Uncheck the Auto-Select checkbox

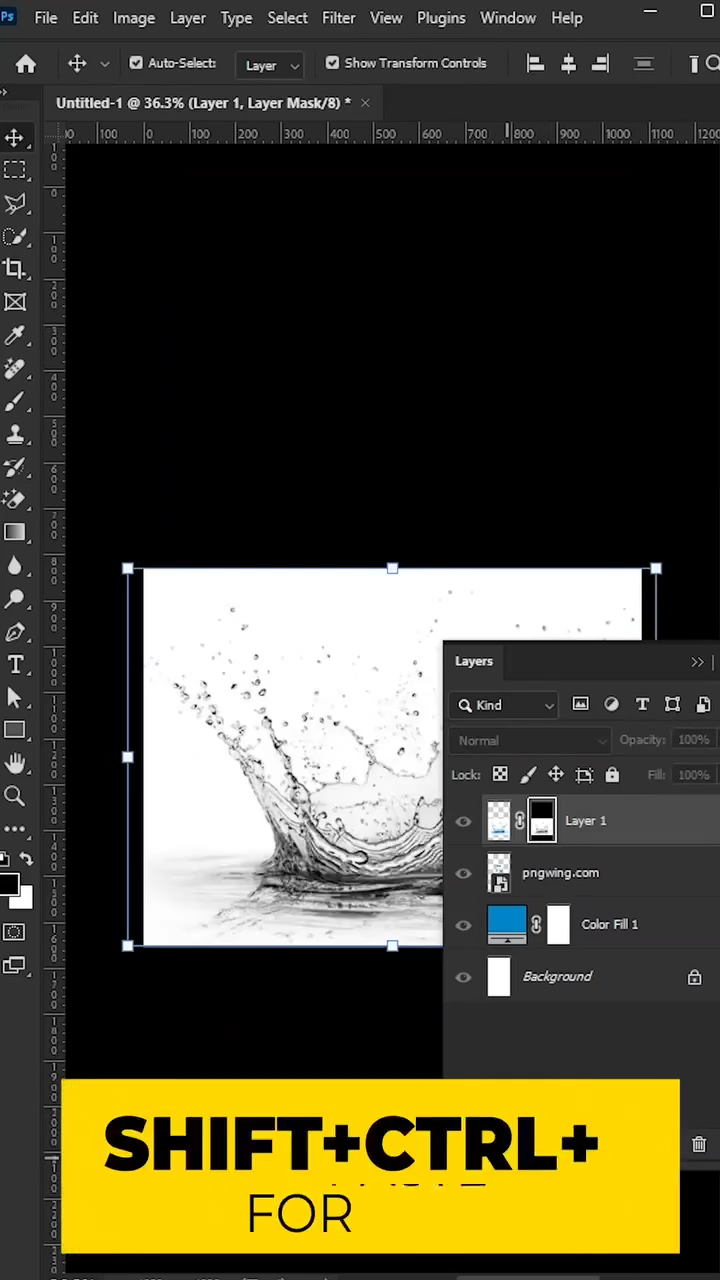tap(136, 63)
